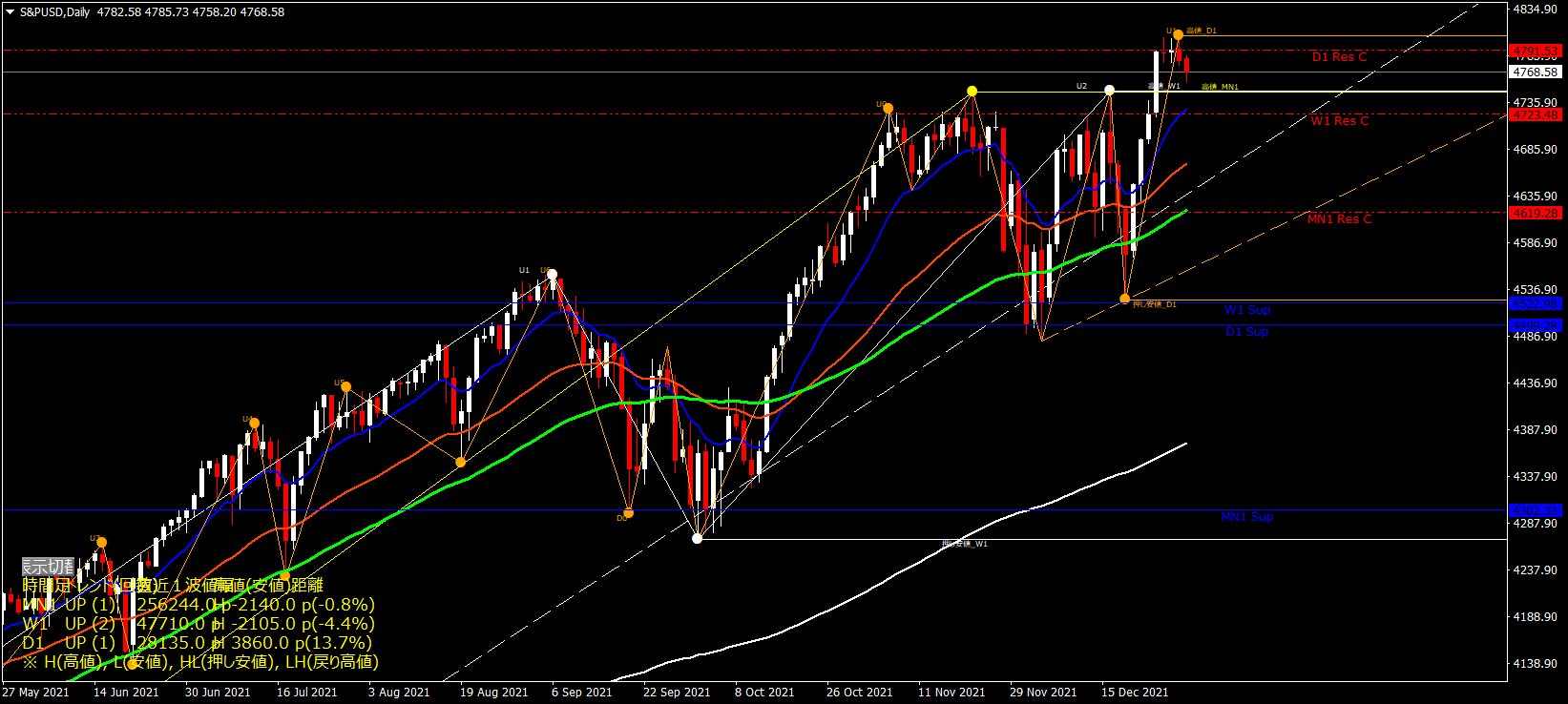Click price scale value 4586.90

[1536, 243]
